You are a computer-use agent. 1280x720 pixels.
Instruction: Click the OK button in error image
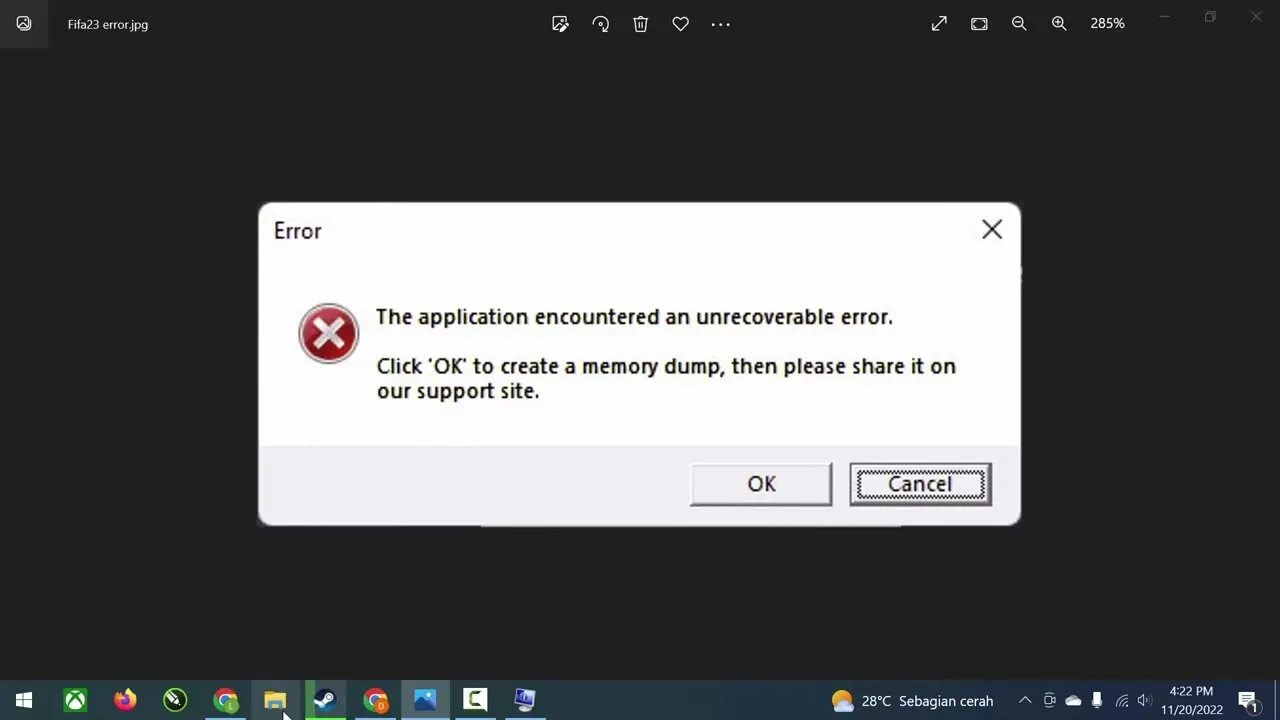tap(761, 484)
